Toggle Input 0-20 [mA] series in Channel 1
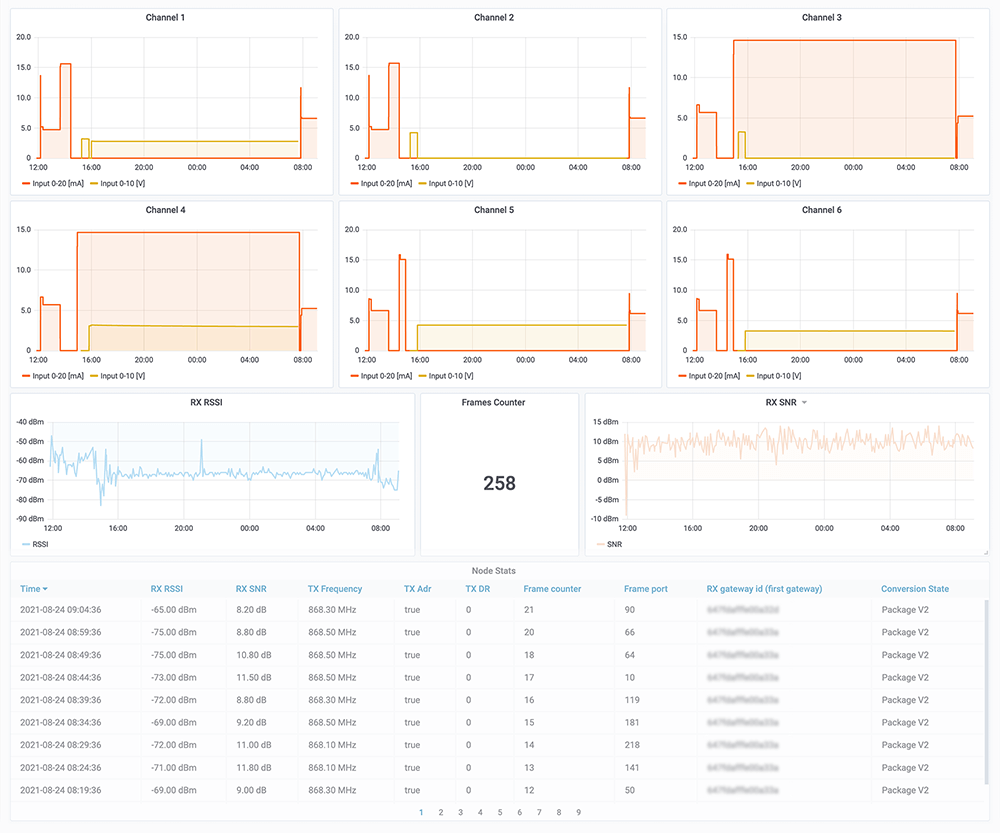The height and width of the screenshot is (833, 1000). (x=53, y=184)
